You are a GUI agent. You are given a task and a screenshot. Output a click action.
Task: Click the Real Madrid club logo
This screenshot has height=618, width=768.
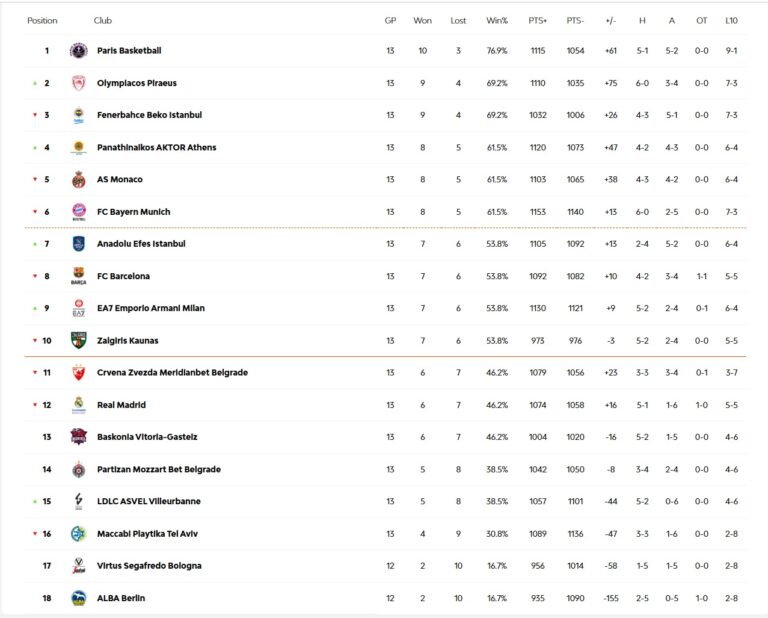coord(79,405)
